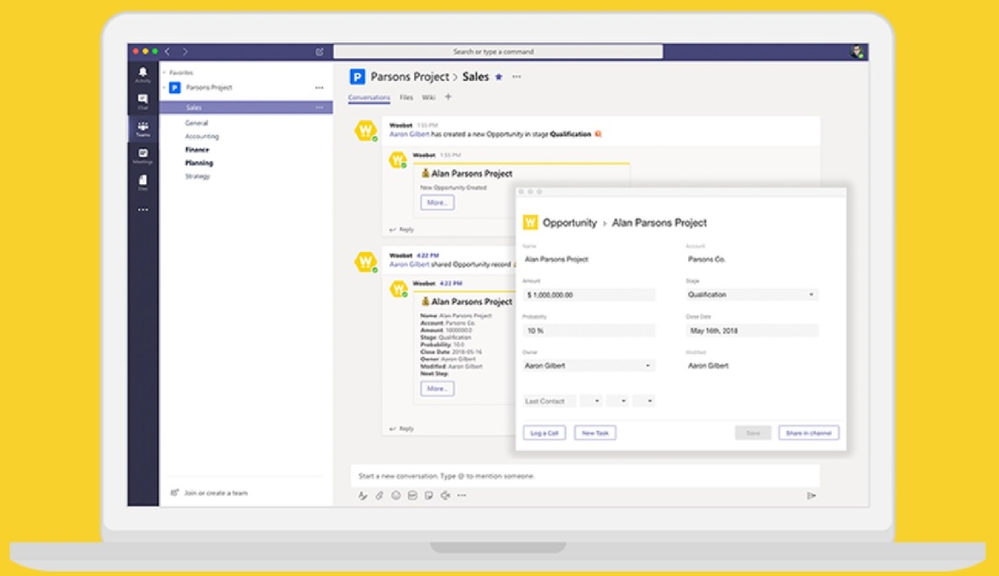Collapse the Favorites section
The width and height of the screenshot is (999, 576).
tap(164, 73)
